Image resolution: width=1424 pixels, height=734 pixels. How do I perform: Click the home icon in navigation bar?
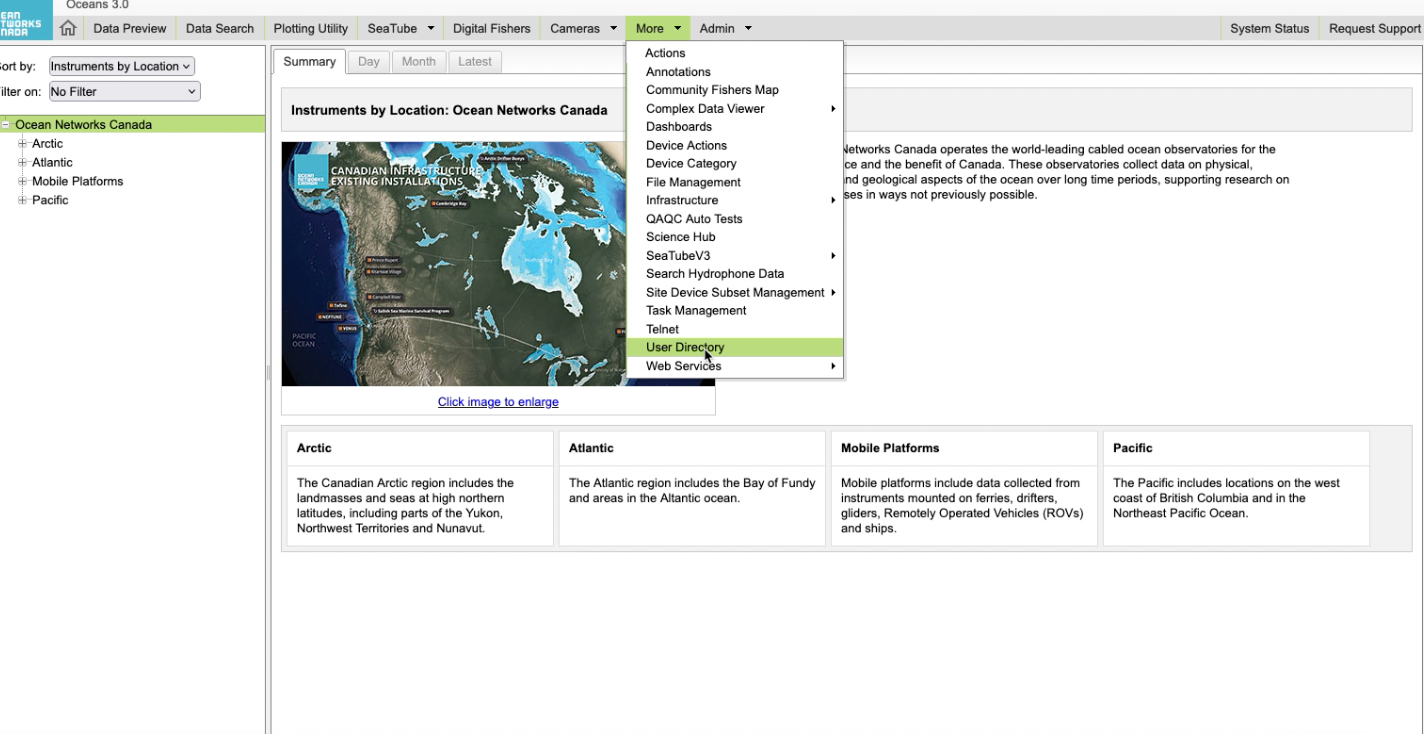coord(70,29)
